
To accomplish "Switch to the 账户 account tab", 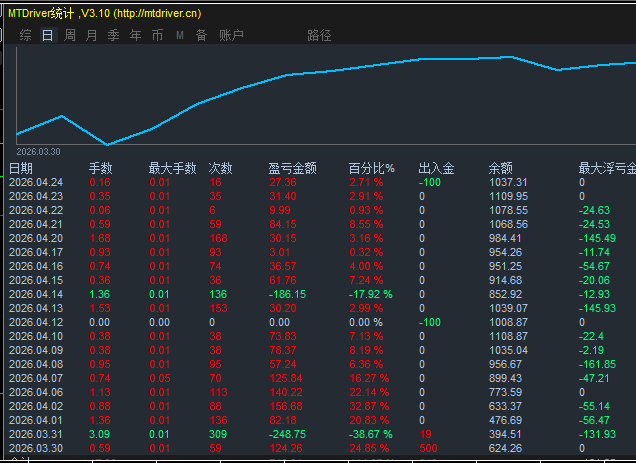I will (x=231, y=35).
